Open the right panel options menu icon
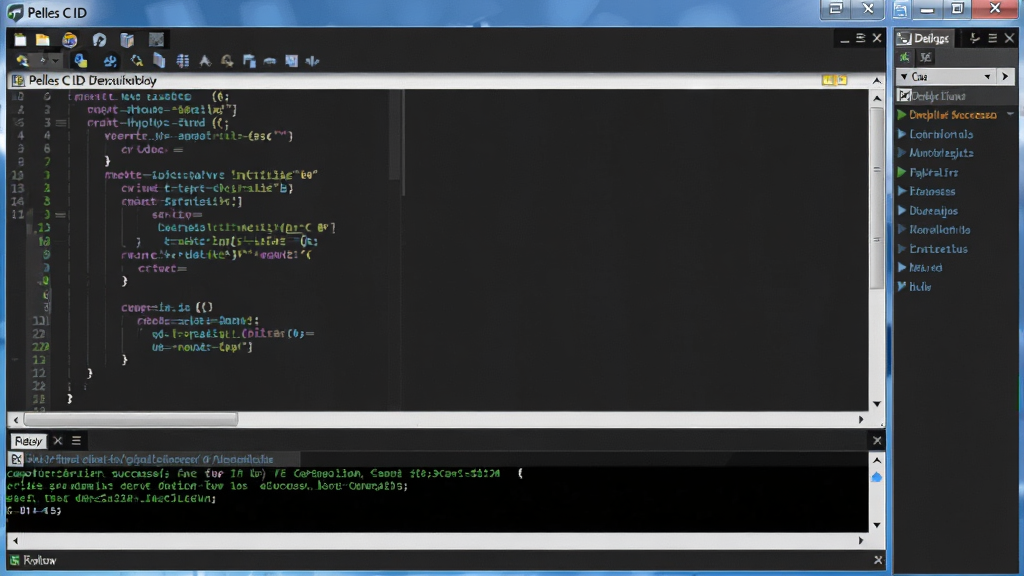The height and width of the screenshot is (576, 1024). (992, 39)
